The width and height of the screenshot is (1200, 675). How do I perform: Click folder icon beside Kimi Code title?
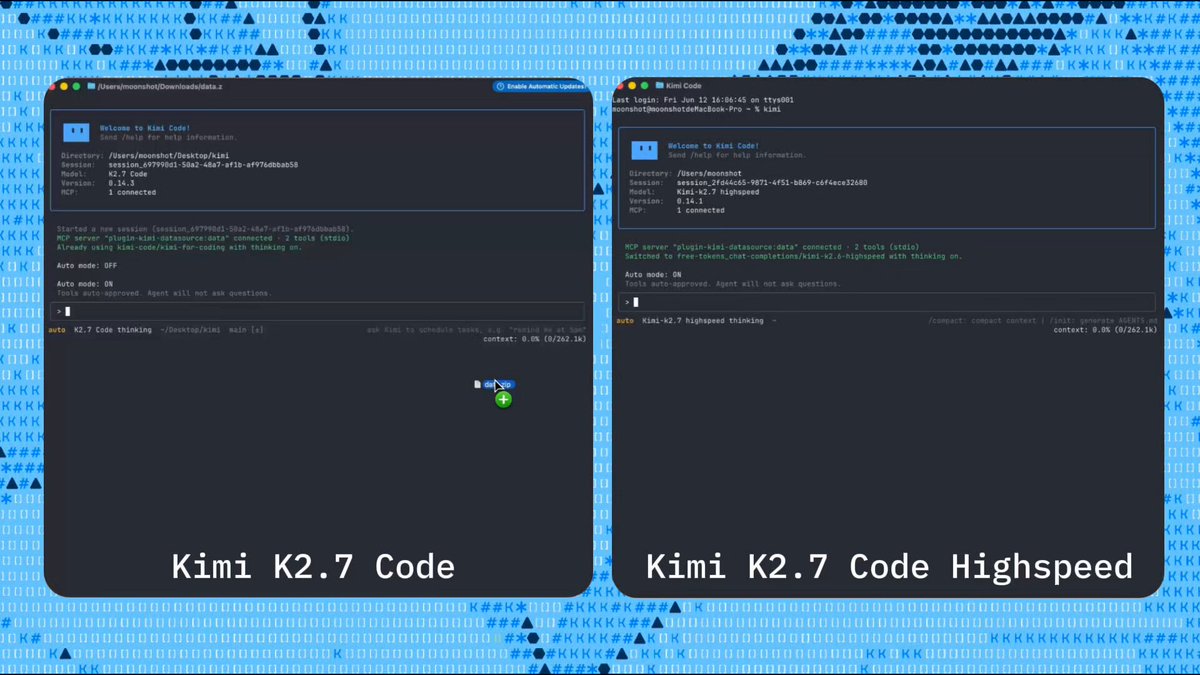pyautogui.click(x=660, y=87)
